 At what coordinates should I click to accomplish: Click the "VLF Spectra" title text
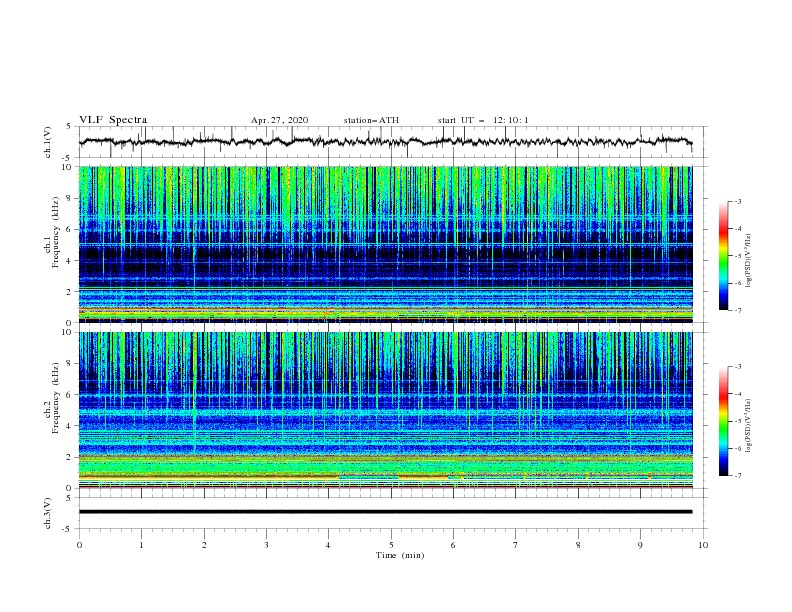pos(113,120)
